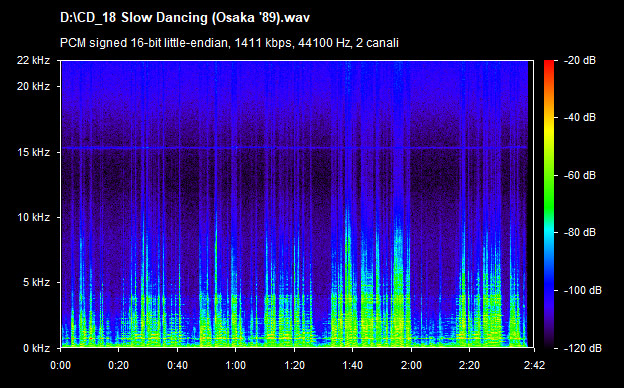Click the 0:00 time axis marker
This screenshot has height=388, width=624.
point(60,365)
